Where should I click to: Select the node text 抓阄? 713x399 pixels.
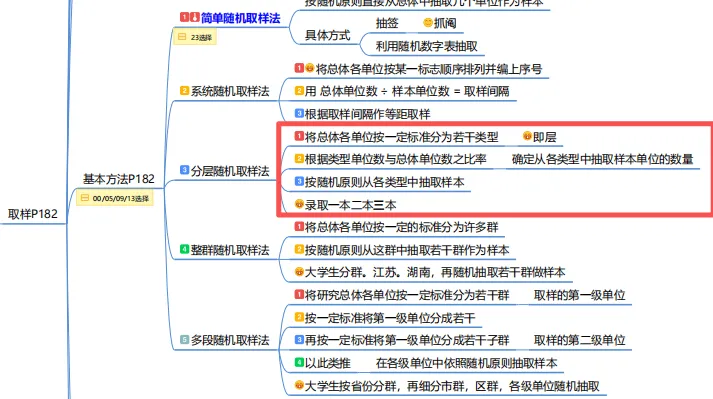(x=445, y=23)
